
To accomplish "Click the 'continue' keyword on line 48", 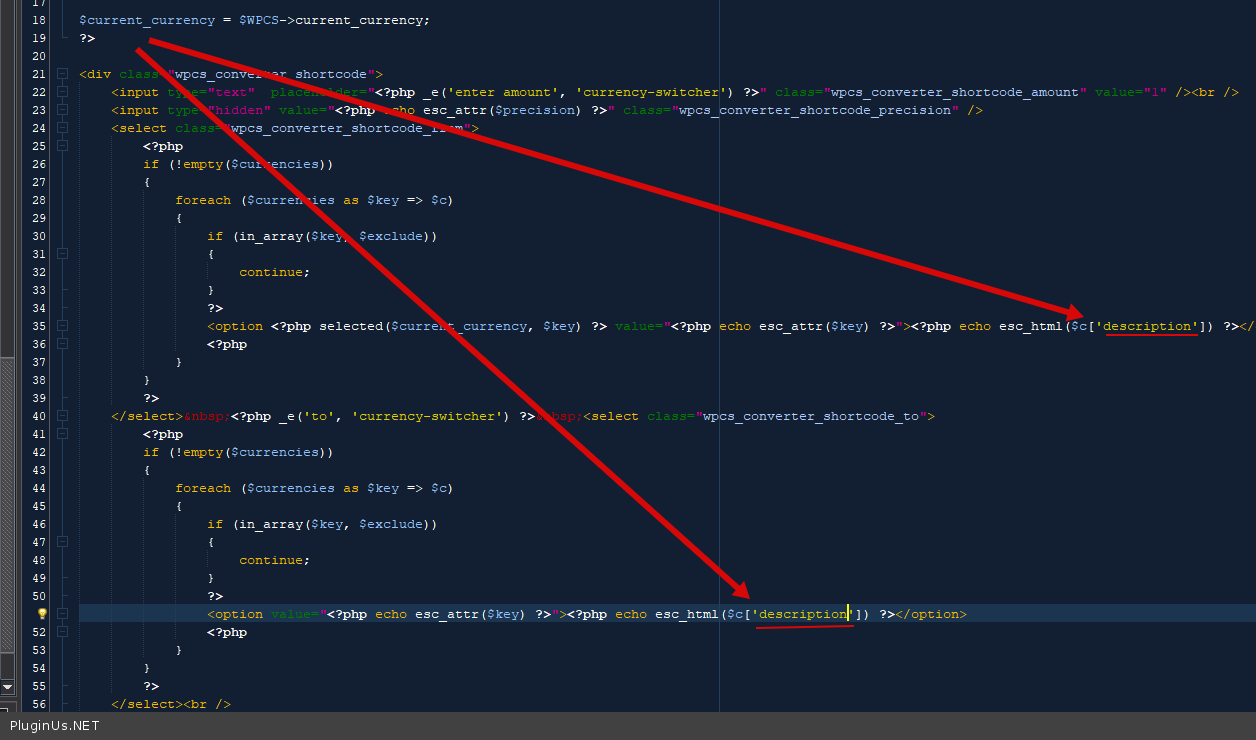I will 273,560.
